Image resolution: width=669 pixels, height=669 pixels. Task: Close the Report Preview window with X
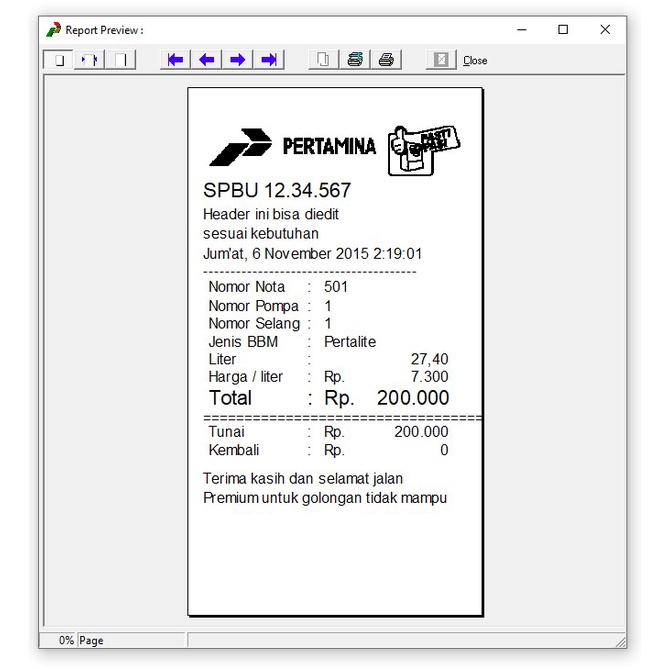(605, 30)
